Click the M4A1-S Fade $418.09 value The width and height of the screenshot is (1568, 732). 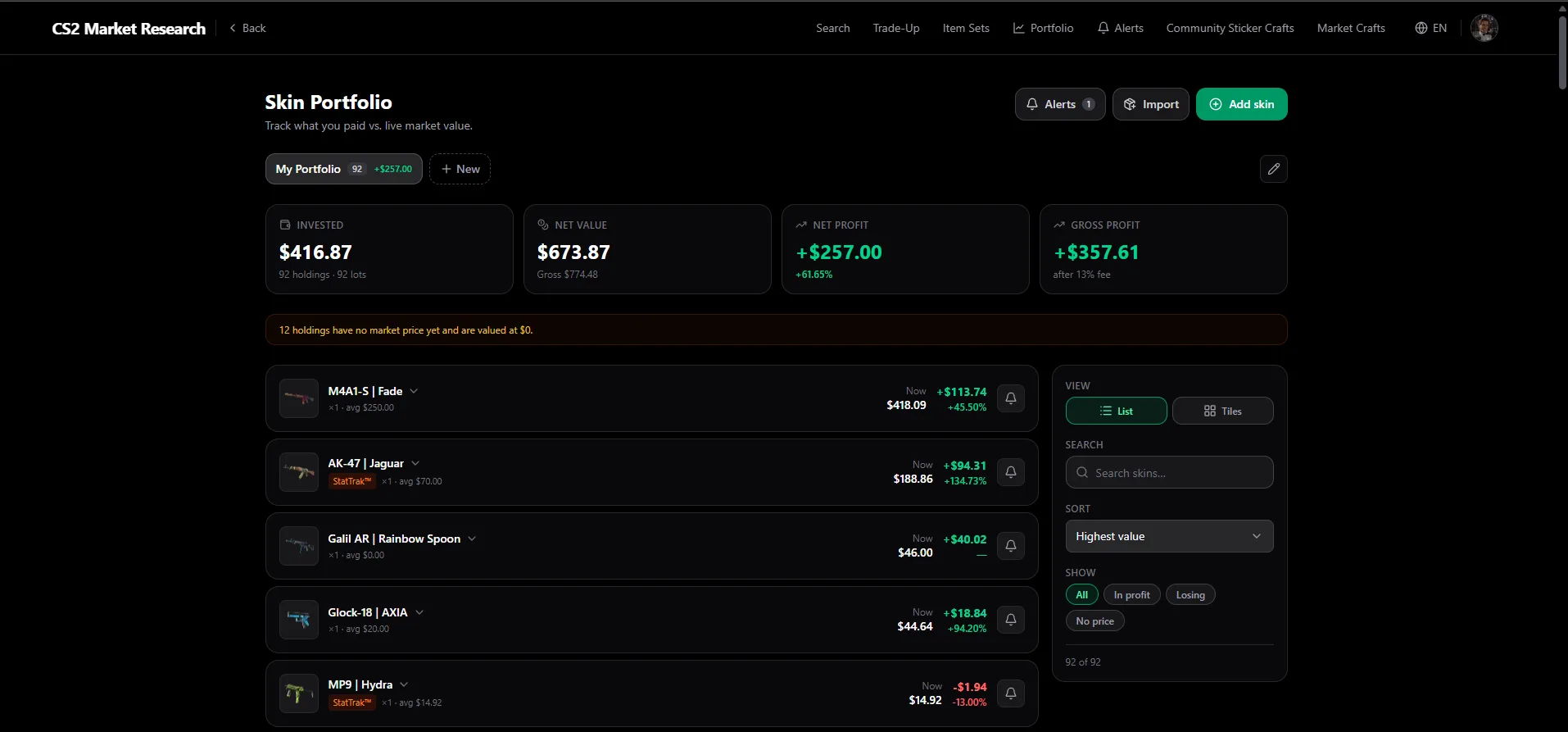click(x=906, y=405)
